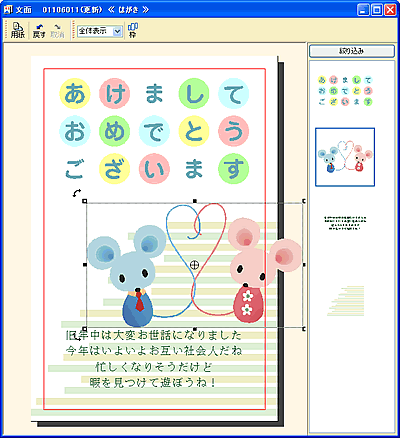Click the う character in pink circle

pyautogui.click(x=234, y=131)
